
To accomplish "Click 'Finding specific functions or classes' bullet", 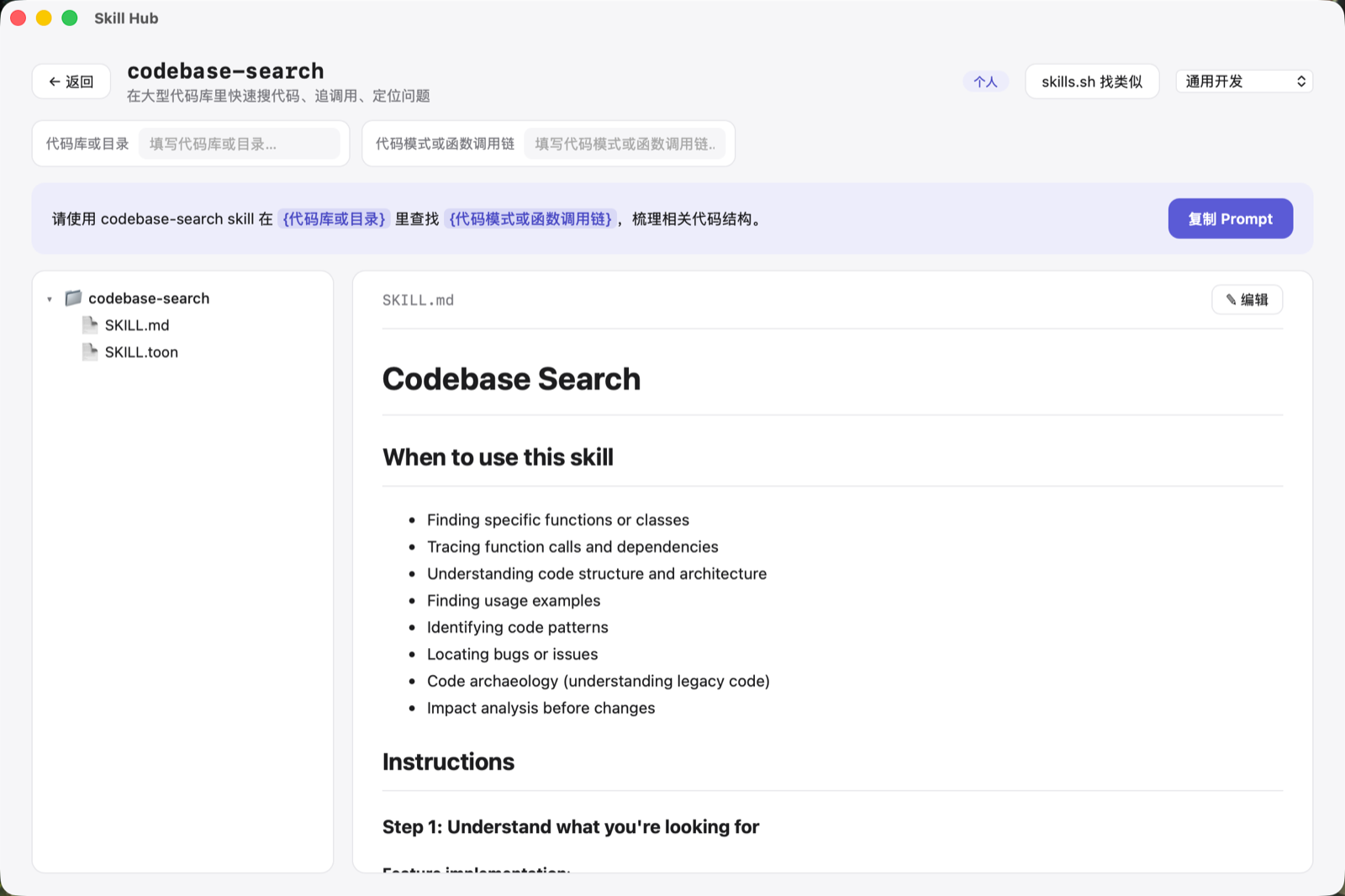I will point(558,520).
